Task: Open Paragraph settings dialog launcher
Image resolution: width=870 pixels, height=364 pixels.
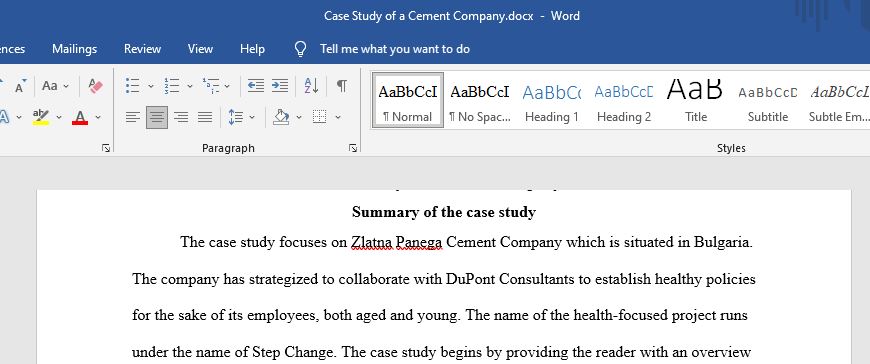Action: (x=352, y=148)
